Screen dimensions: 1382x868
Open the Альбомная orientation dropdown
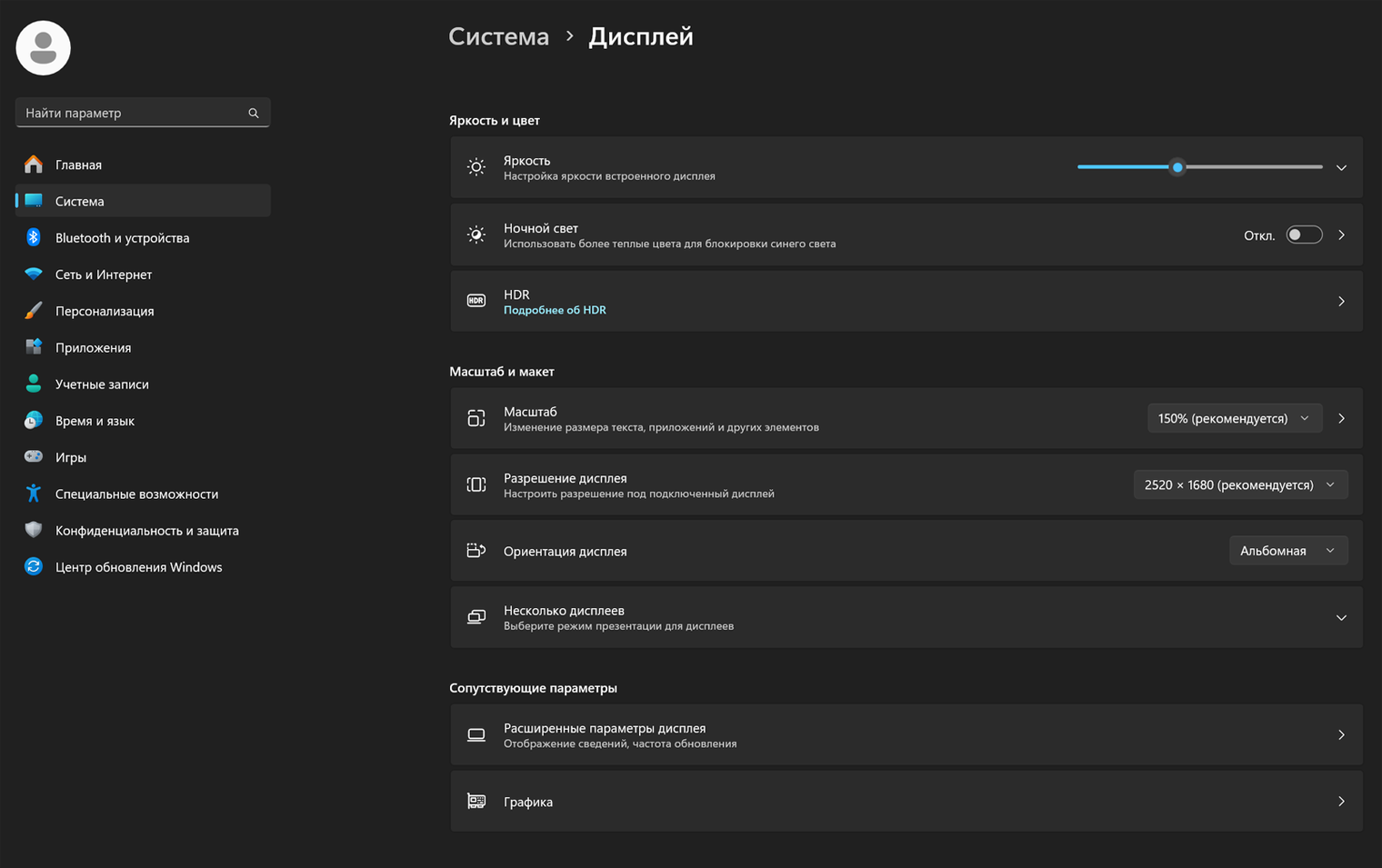1288,551
